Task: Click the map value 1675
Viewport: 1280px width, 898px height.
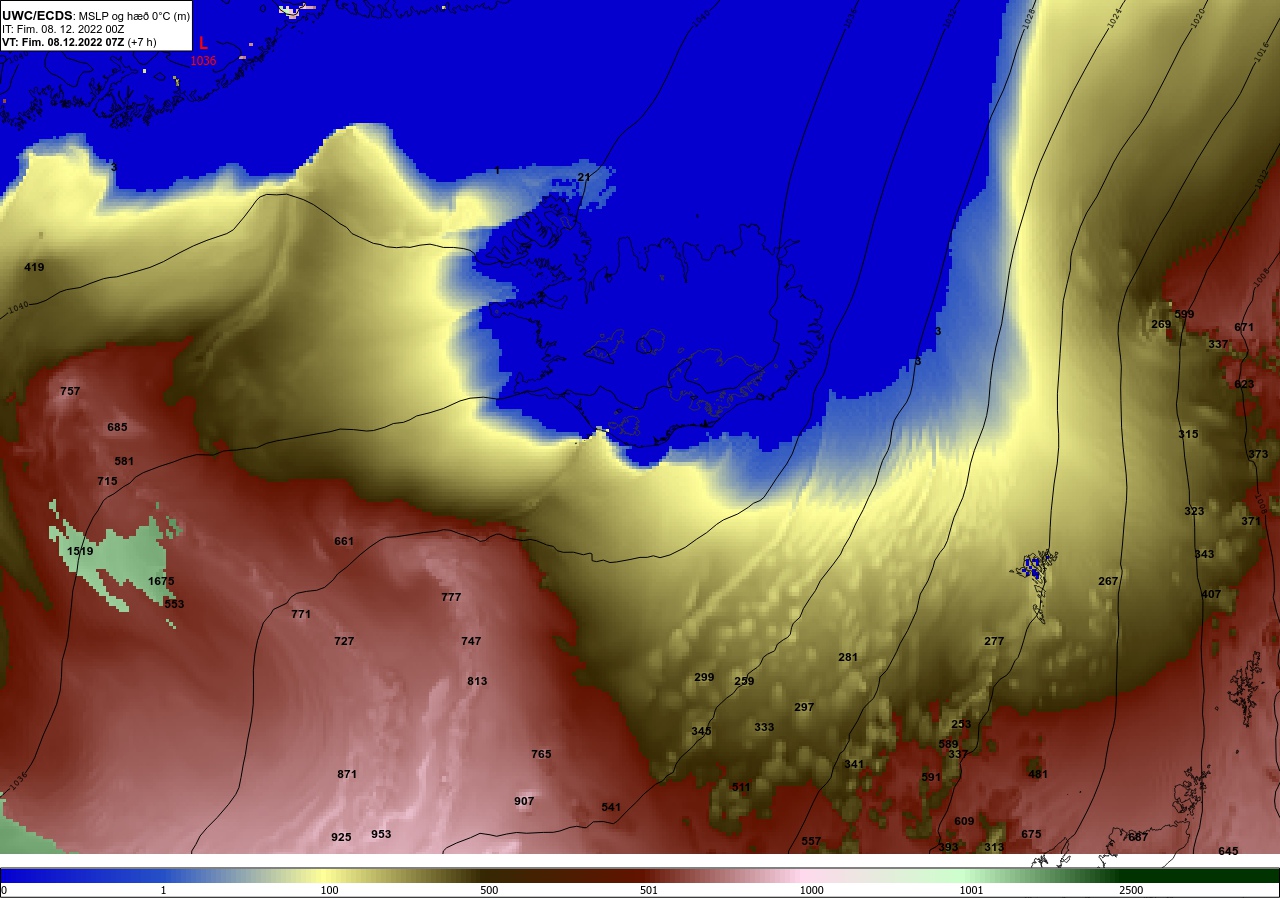Action: (161, 581)
